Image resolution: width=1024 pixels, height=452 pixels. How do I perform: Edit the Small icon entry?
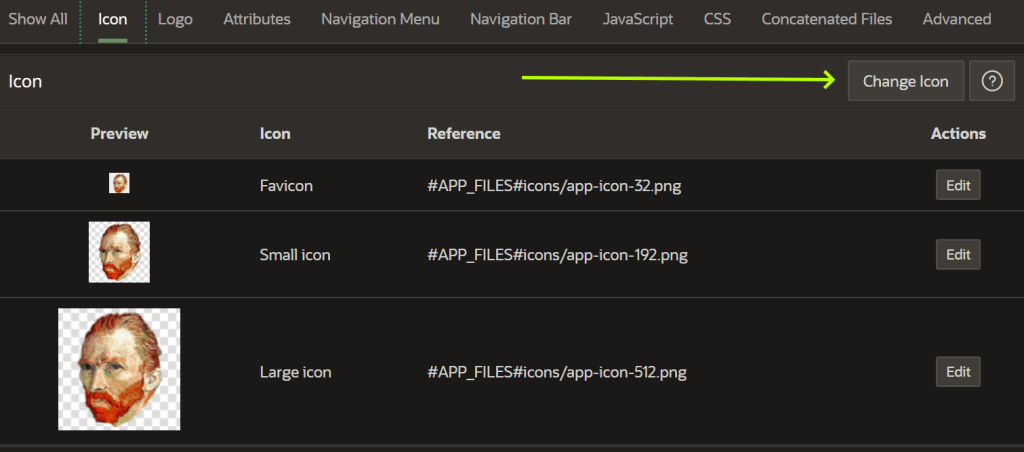(958, 255)
